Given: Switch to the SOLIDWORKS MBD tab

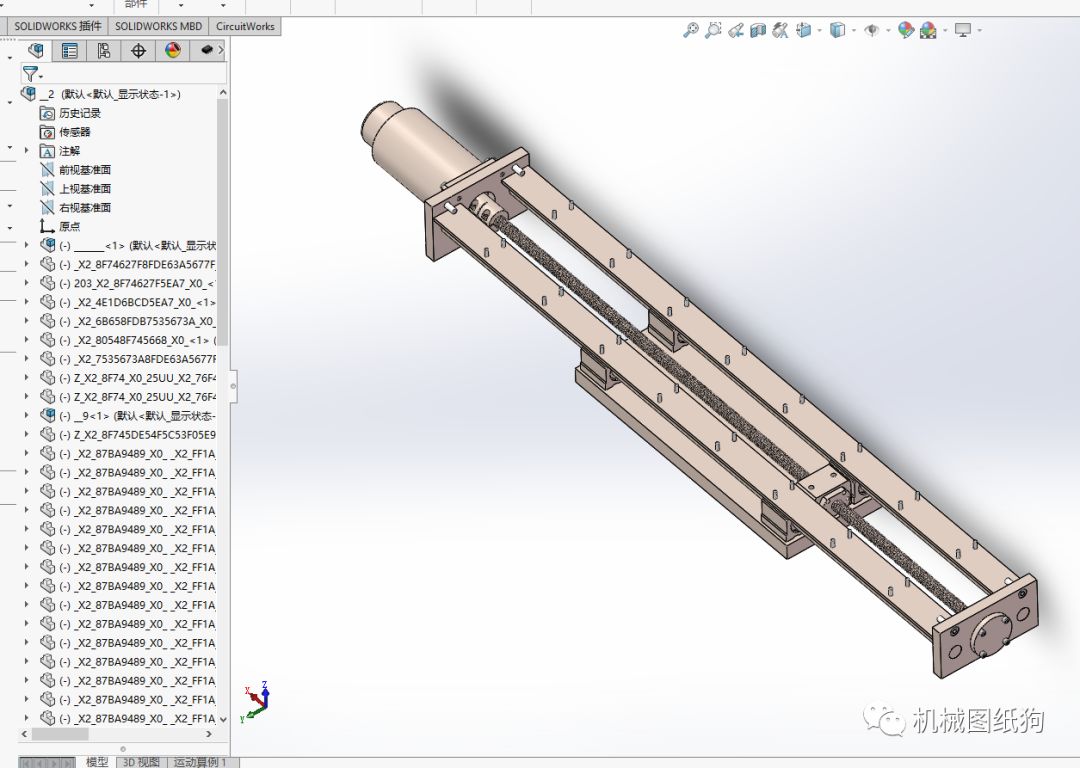Looking at the screenshot, I should 157,26.
